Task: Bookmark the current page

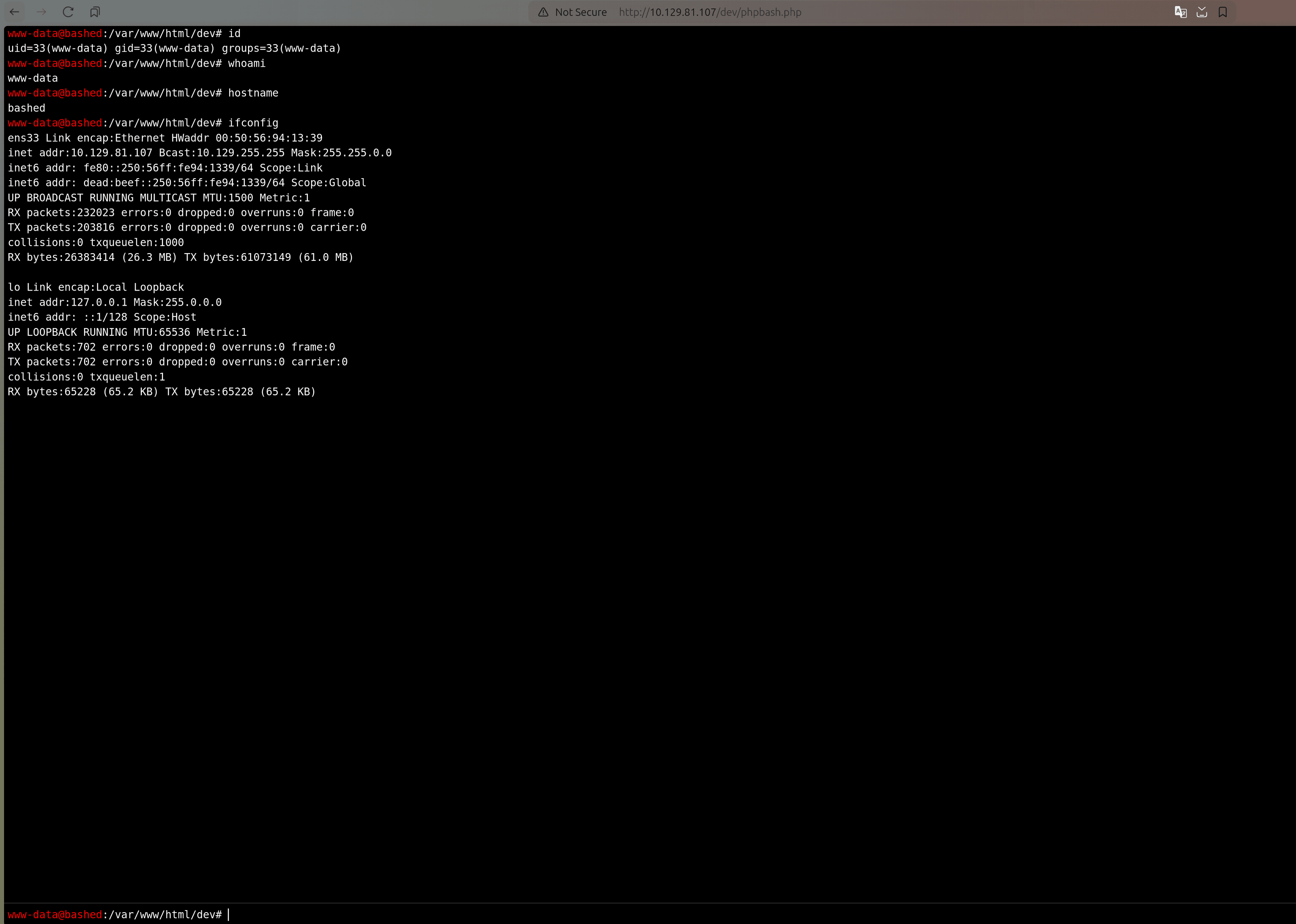Action: coord(1223,11)
